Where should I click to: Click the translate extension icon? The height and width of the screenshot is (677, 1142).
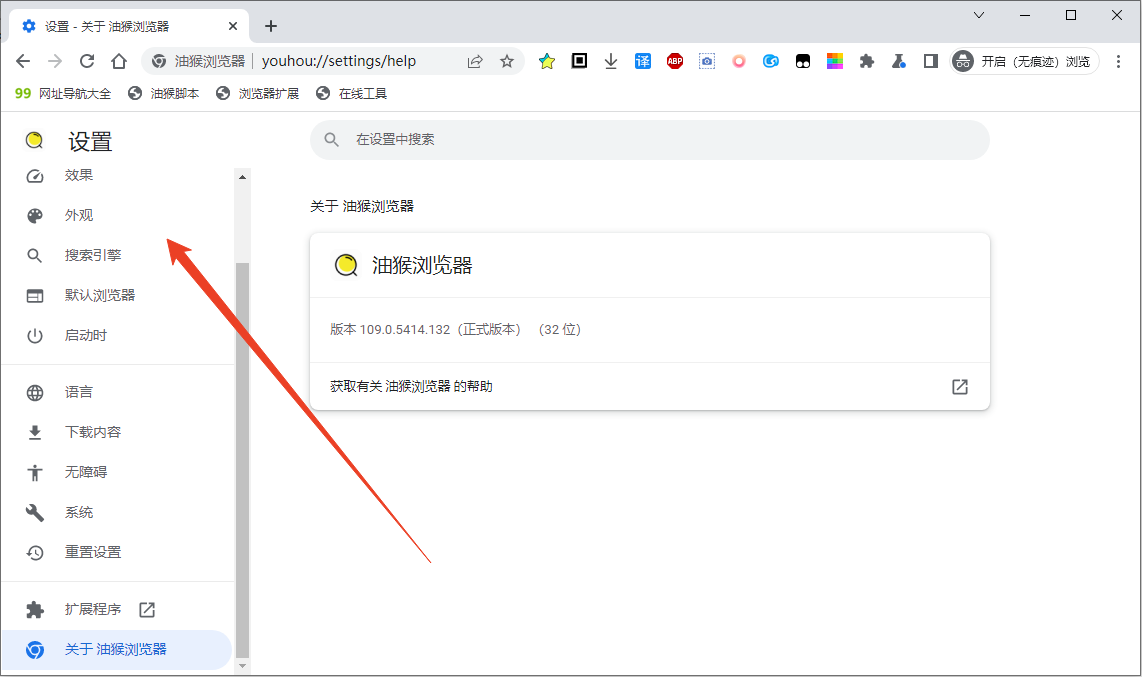(x=642, y=61)
